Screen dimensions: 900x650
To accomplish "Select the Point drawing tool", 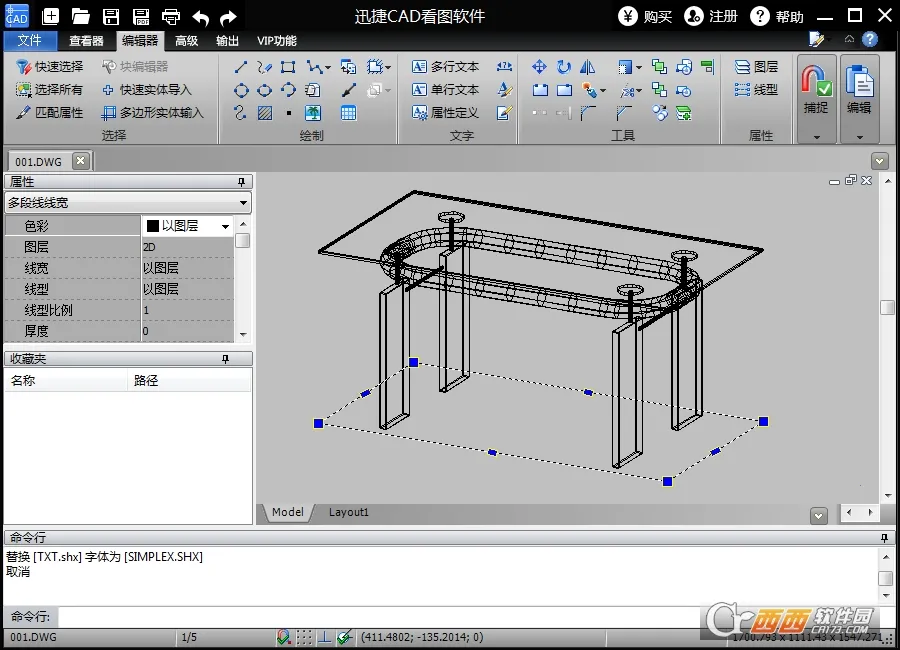I will [289, 113].
